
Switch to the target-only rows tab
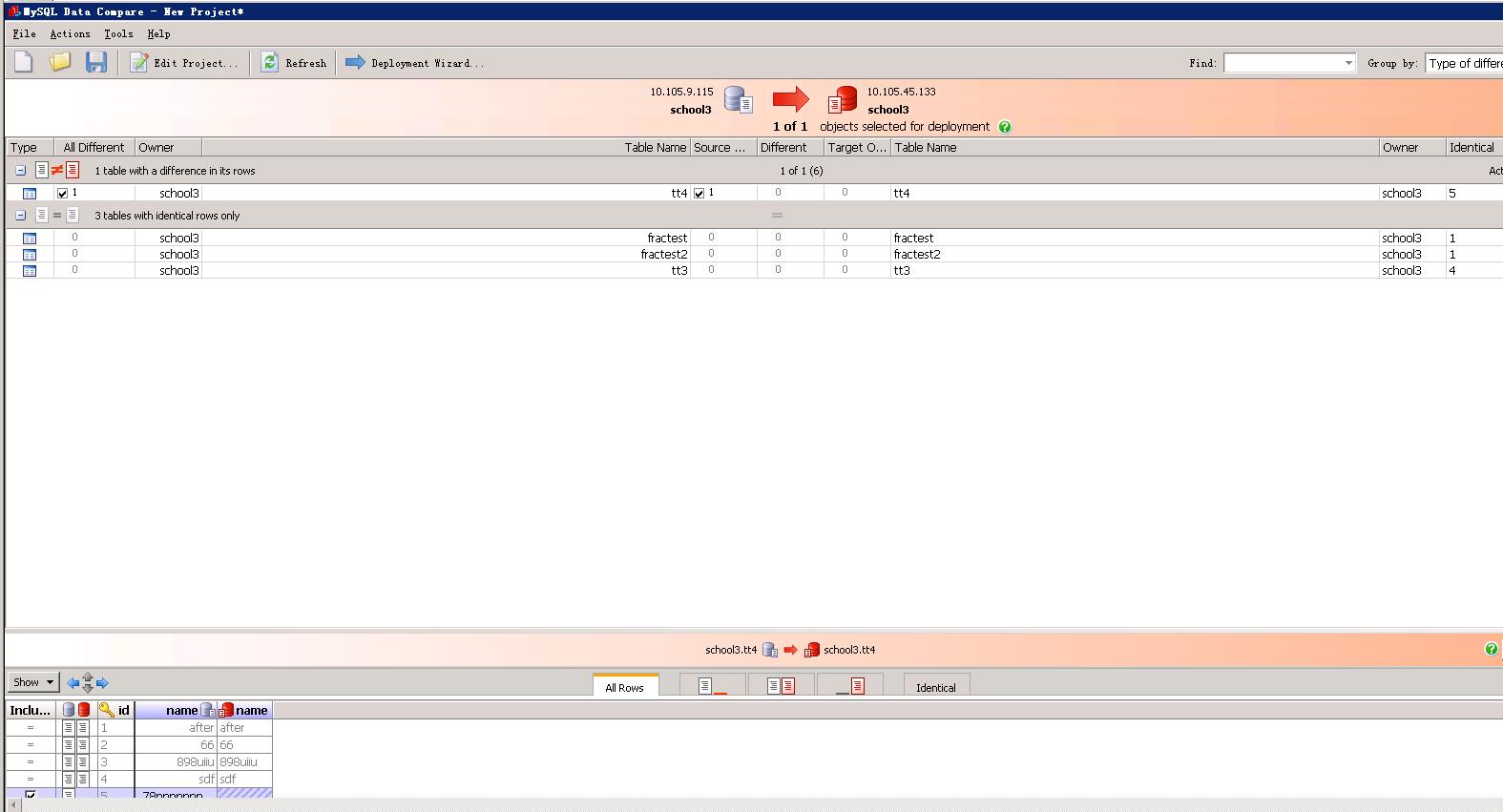point(849,686)
